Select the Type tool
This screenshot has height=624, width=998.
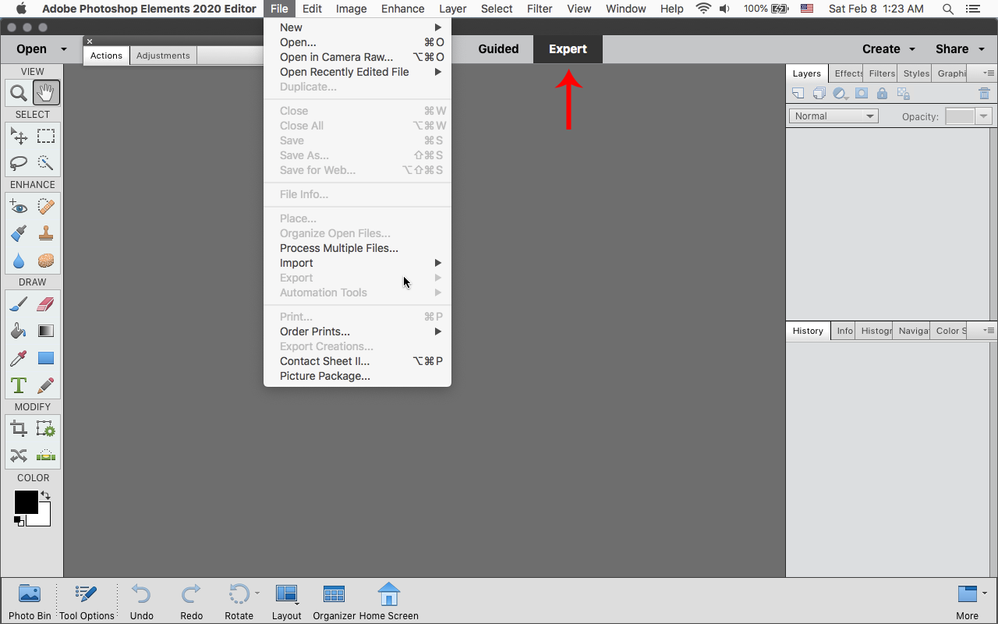18,385
